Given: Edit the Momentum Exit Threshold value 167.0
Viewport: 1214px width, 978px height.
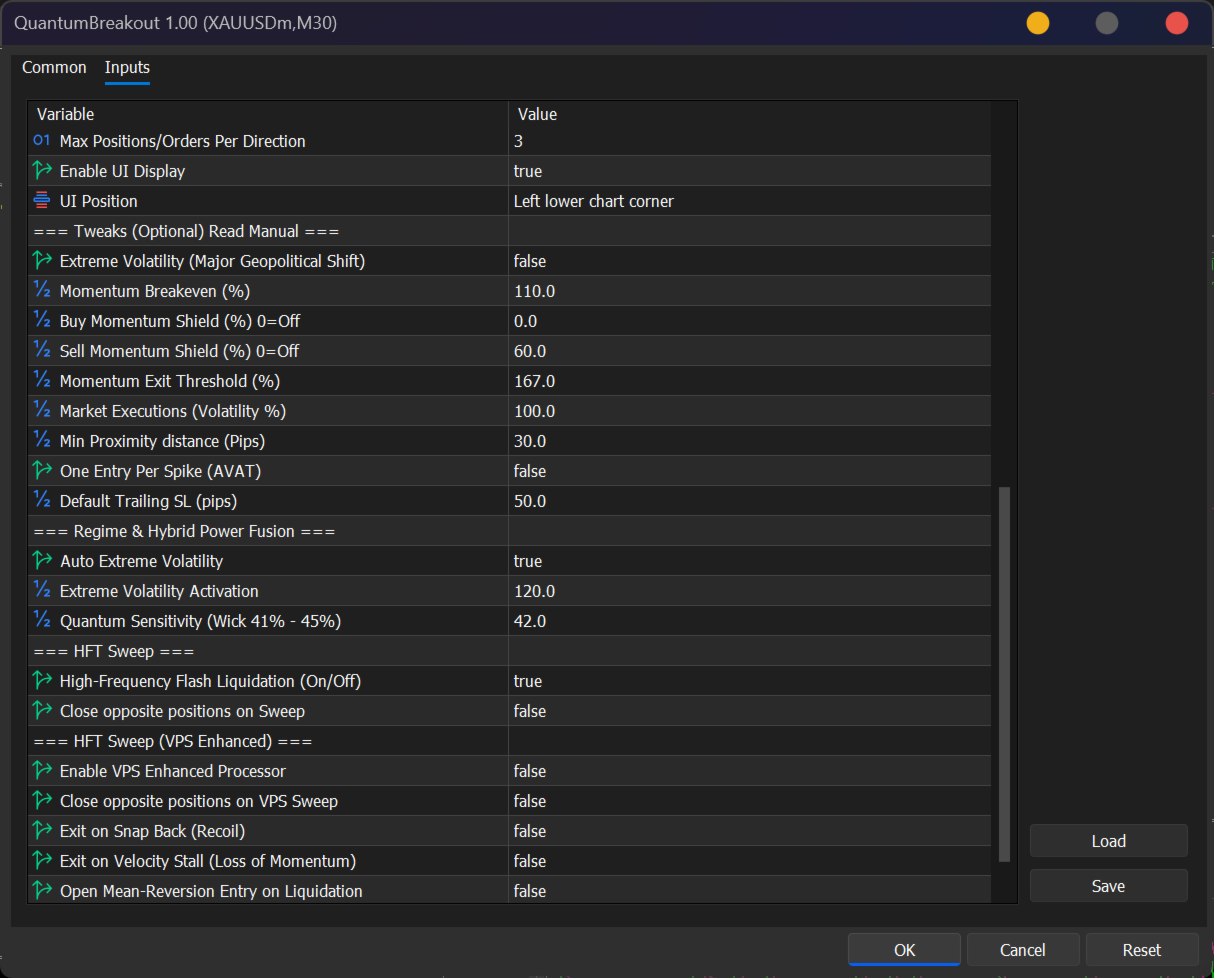Looking at the screenshot, I should [749, 381].
